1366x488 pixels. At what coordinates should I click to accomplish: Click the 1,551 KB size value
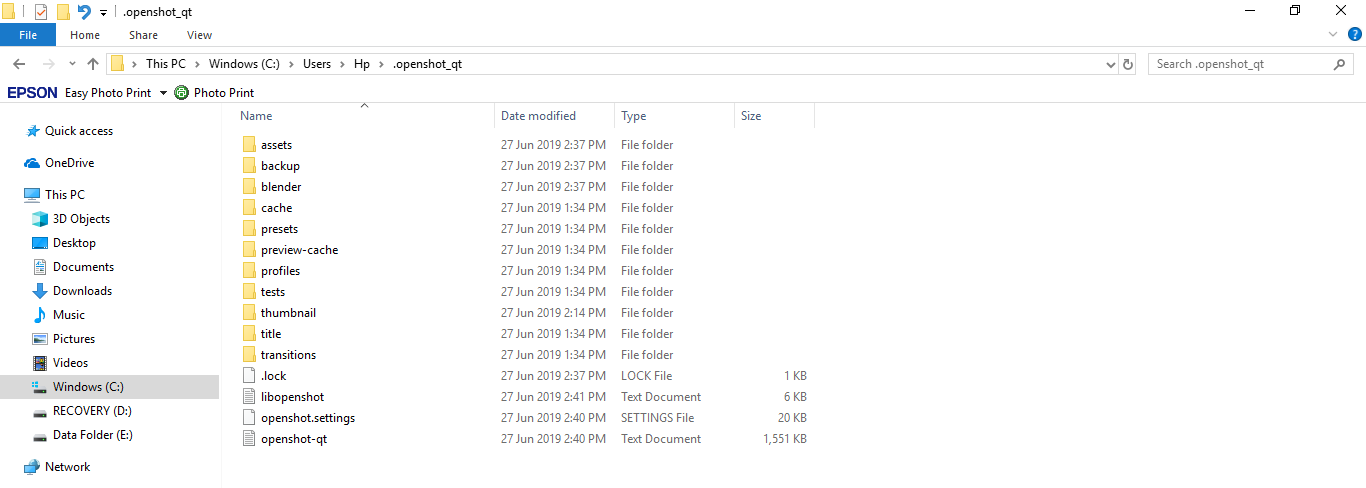pos(785,439)
